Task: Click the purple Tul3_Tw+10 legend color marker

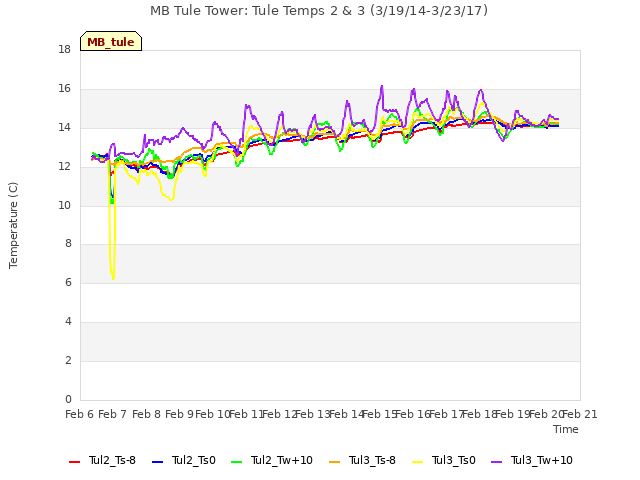Action: (496, 462)
